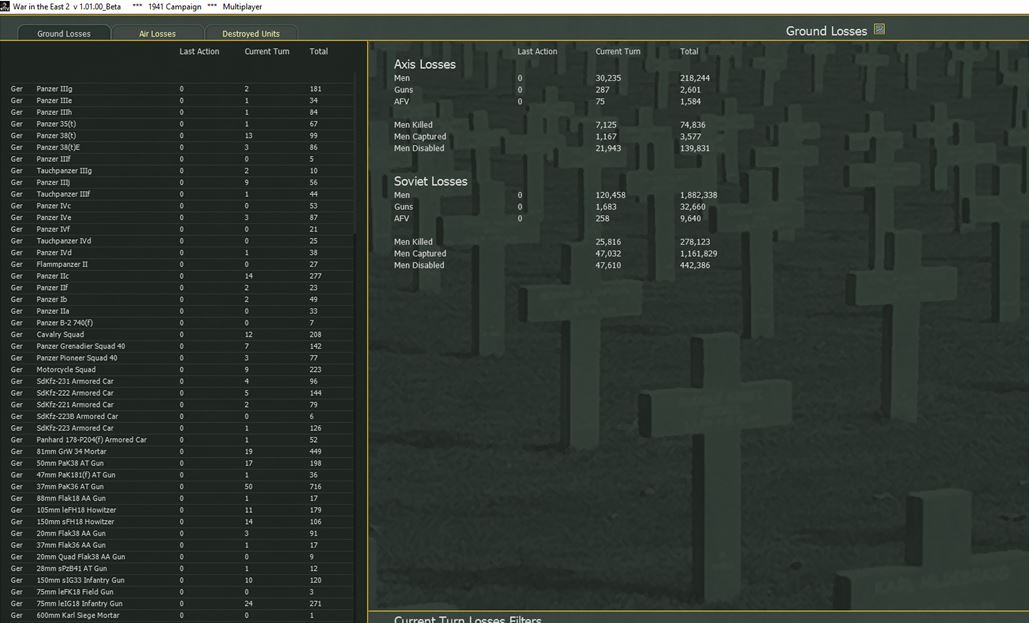Click the Last Action header in unit list
This screenshot has width=1029, height=623.
(199, 51)
